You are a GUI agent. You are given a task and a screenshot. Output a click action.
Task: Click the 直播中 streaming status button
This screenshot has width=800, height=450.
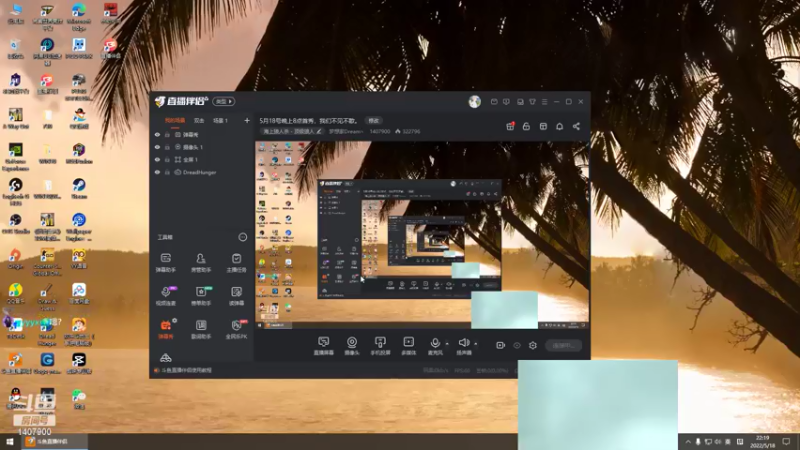point(563,345)
